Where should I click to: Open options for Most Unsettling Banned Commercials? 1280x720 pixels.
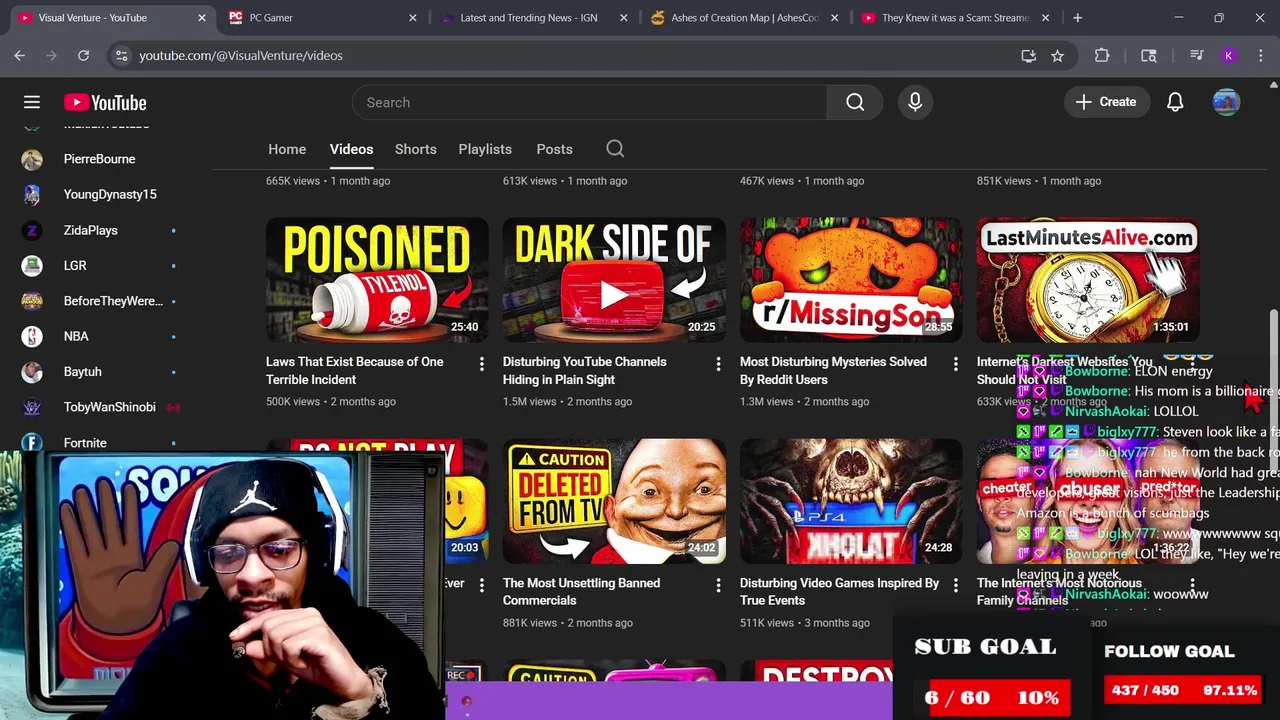718,585
